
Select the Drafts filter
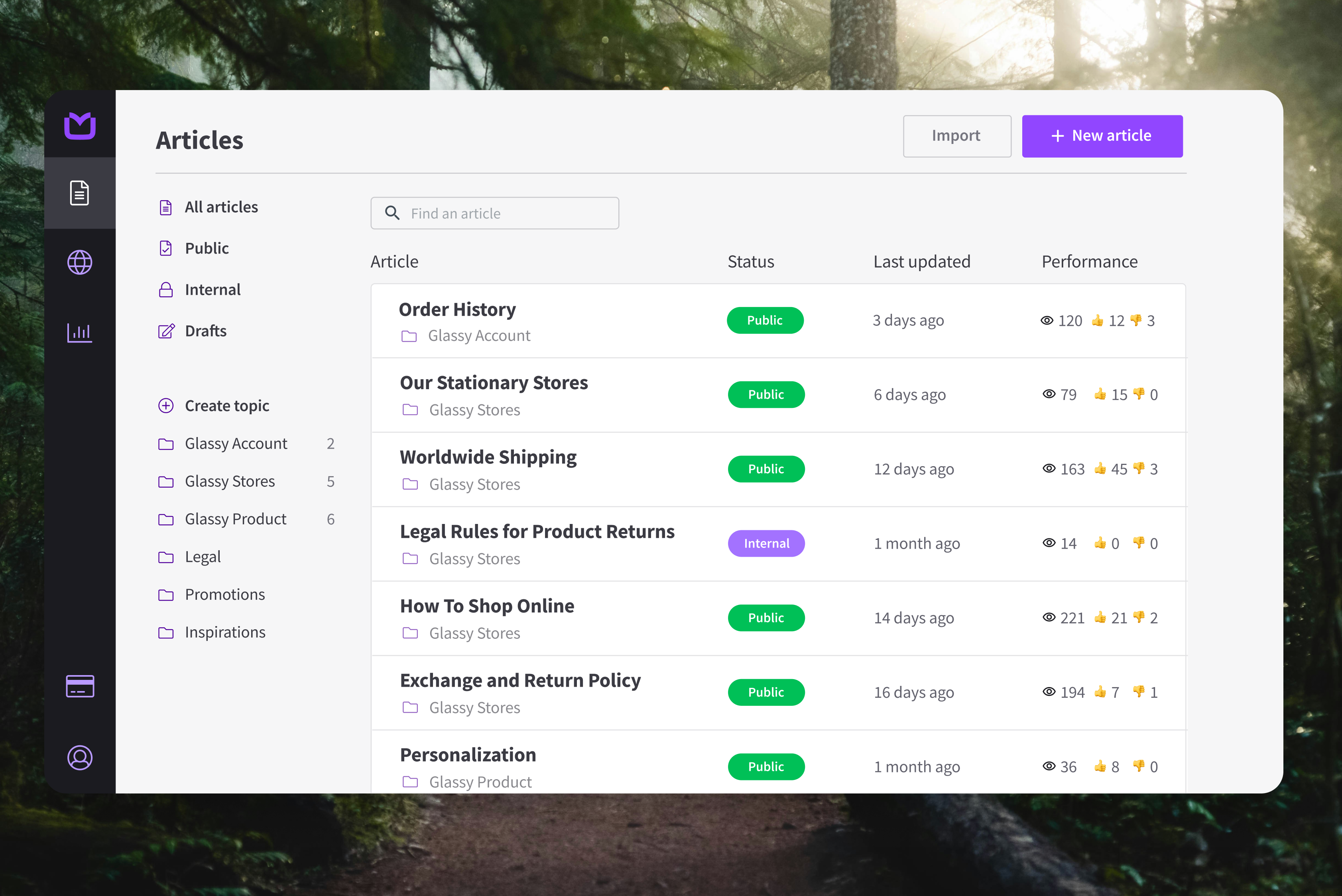[206, 331]
